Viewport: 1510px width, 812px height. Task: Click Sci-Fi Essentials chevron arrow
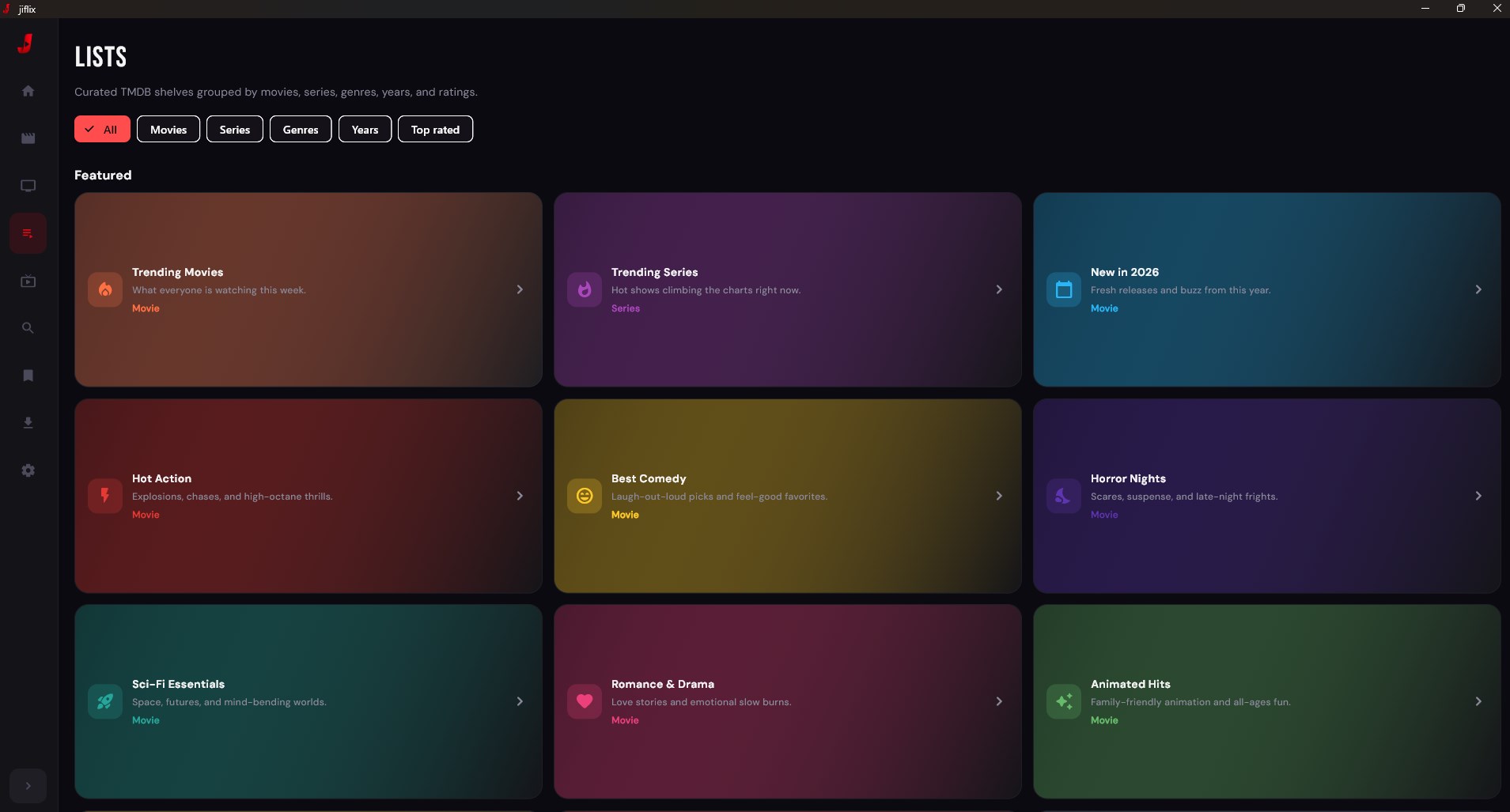(520, 701)
